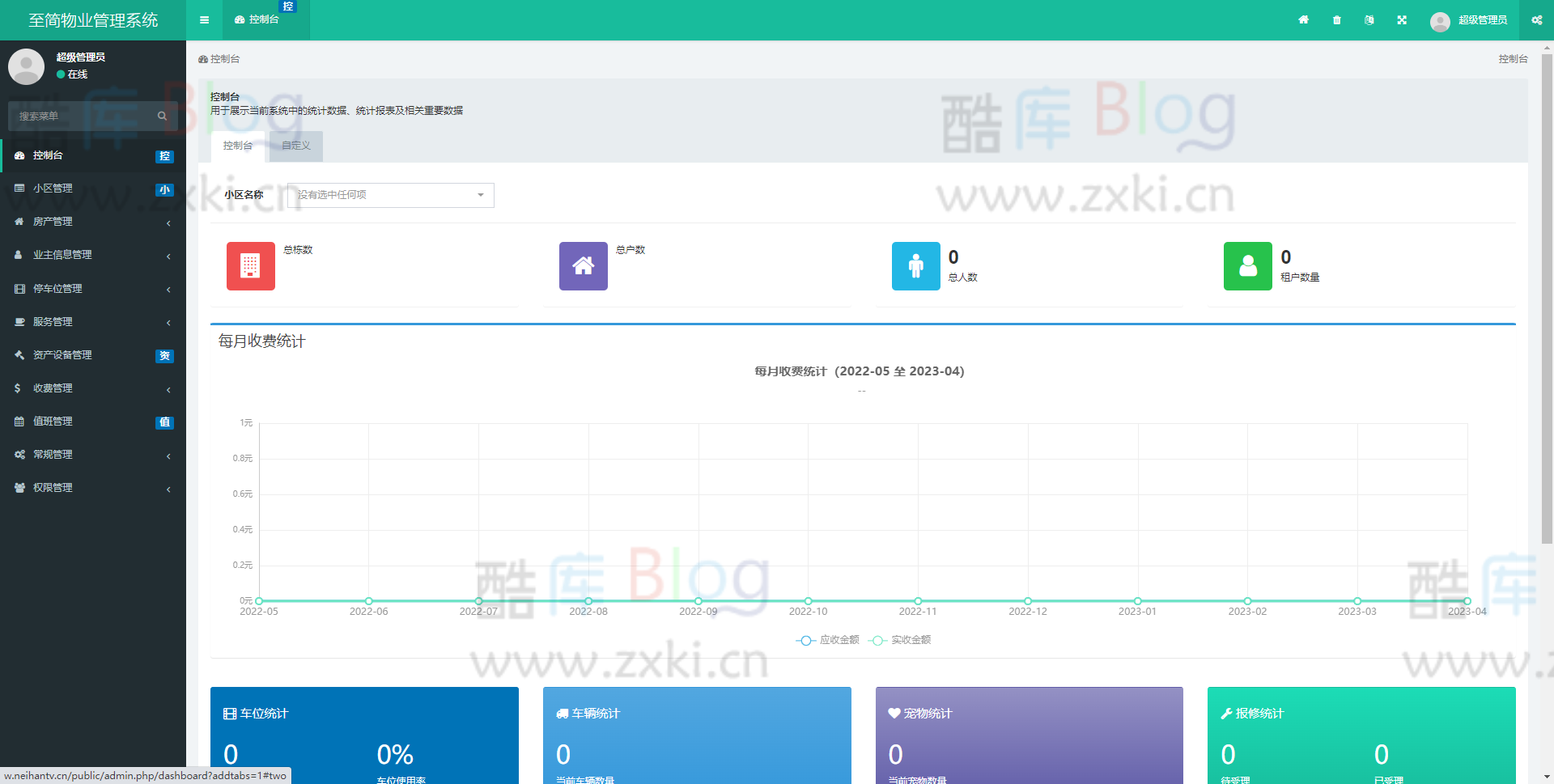This screenshot has width=1554, height=784.
Task: Click the 超级管理员 user menu in header
Action: pyautogui.click(x=1468, y=20)
